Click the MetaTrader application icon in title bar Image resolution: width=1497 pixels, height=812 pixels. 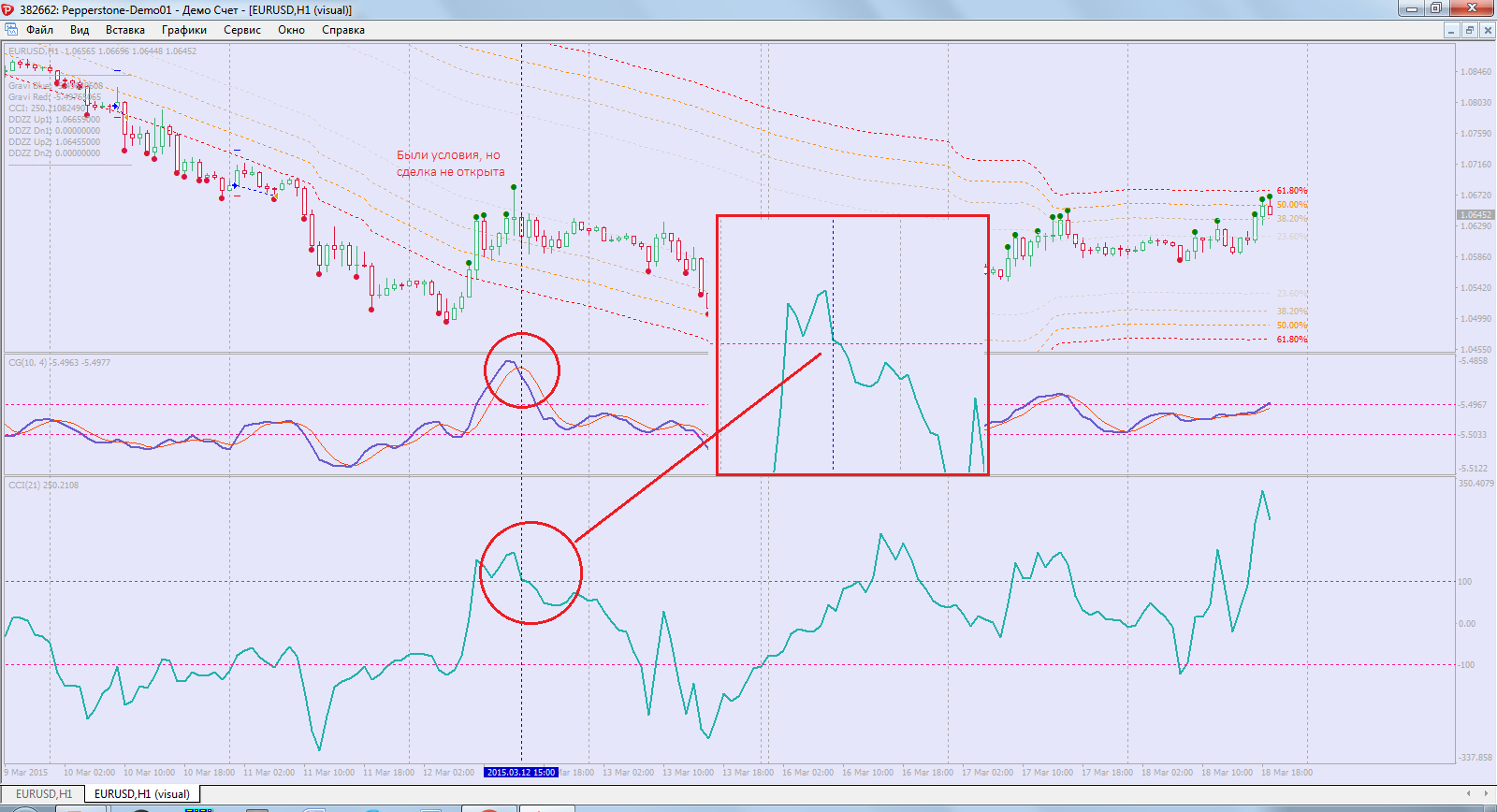pos(8,9)
